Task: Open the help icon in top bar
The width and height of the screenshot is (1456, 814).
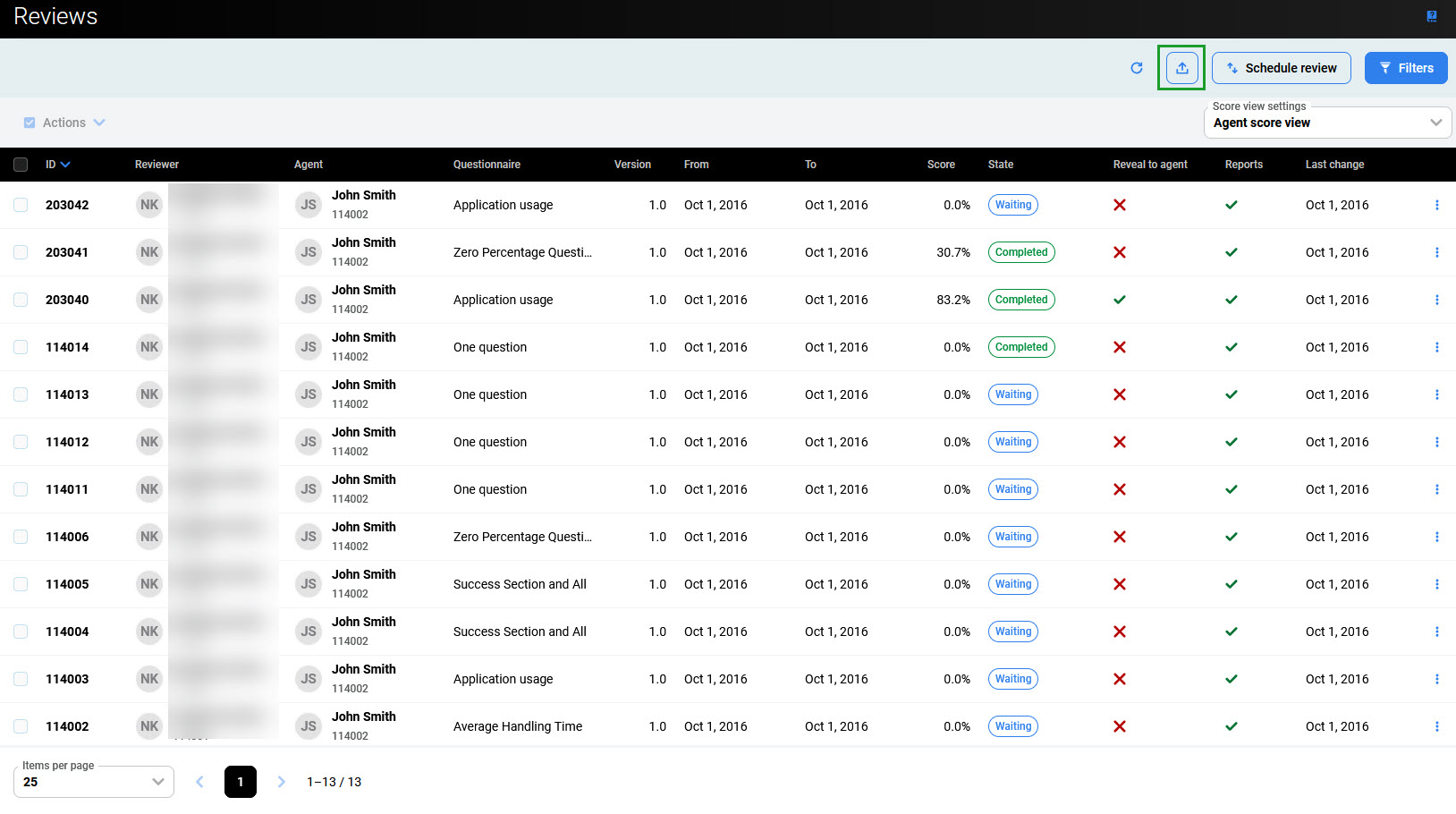Action: click(1431, 16)
